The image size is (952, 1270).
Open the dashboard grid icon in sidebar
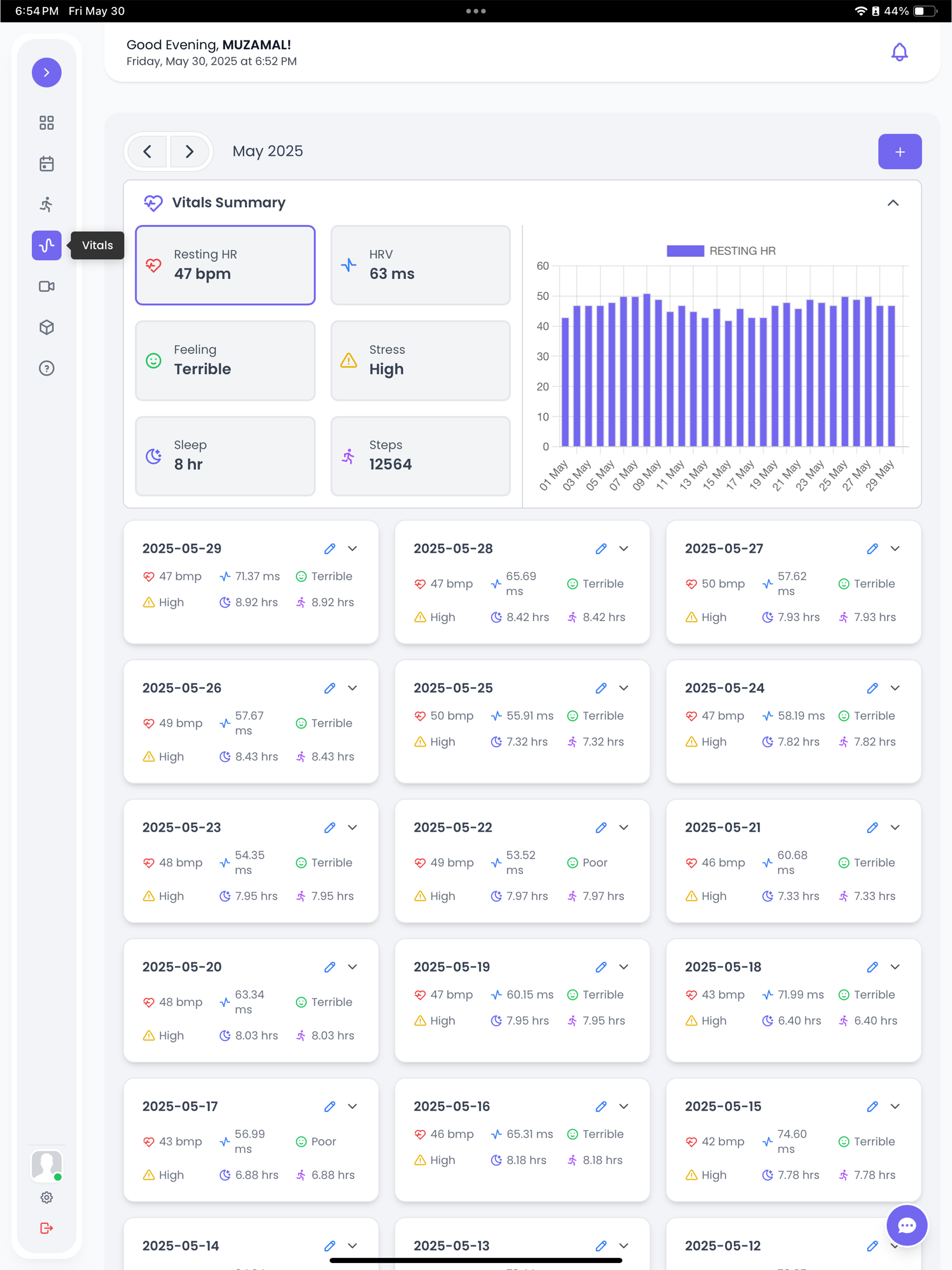pos(47,122)
